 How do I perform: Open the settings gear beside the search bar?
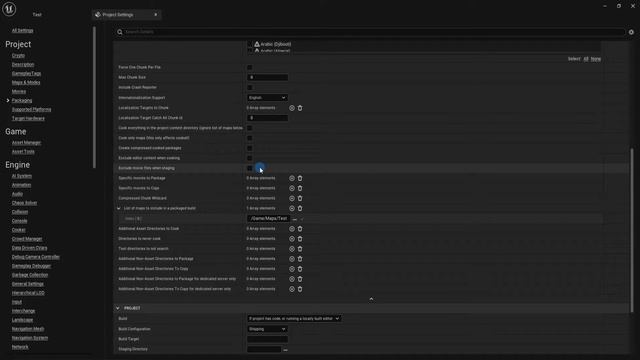tap(631, 32)
